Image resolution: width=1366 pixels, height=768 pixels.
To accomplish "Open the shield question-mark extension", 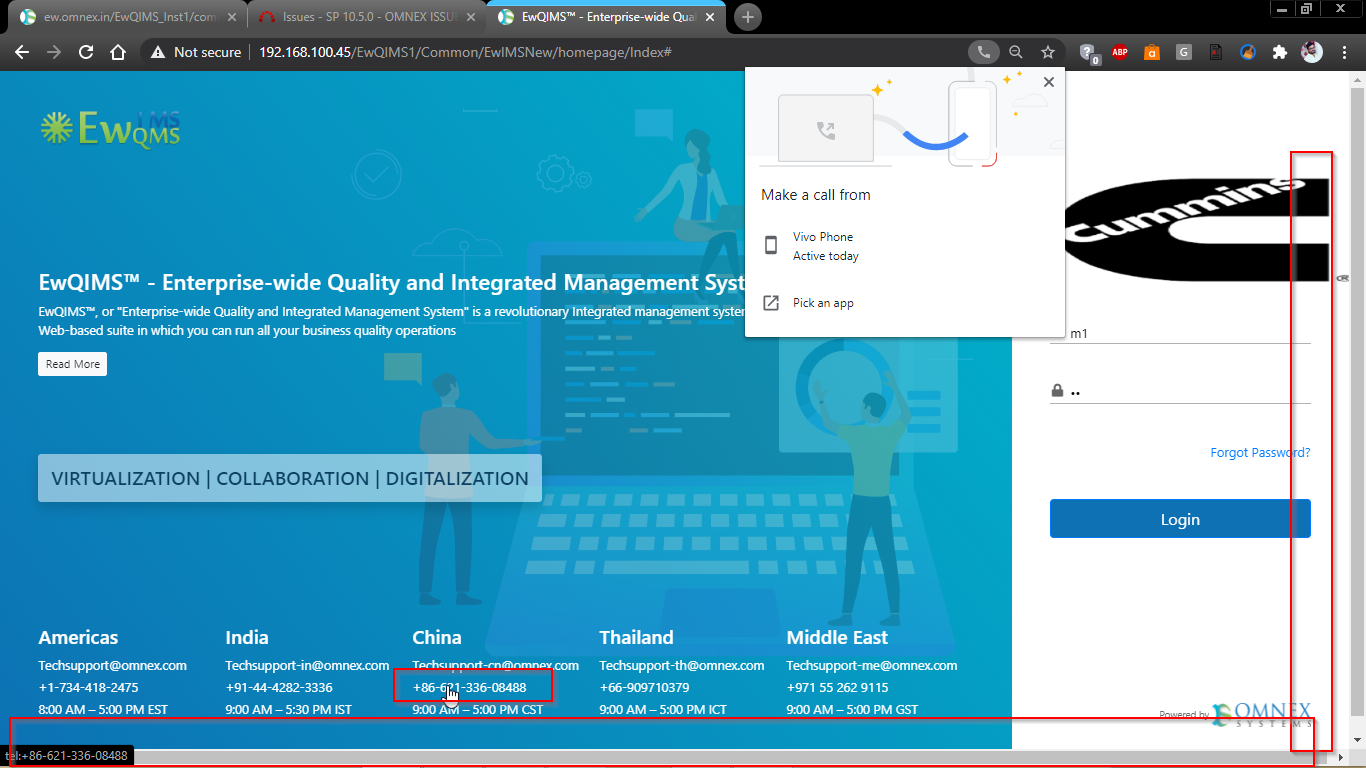I will [1089, 53].
